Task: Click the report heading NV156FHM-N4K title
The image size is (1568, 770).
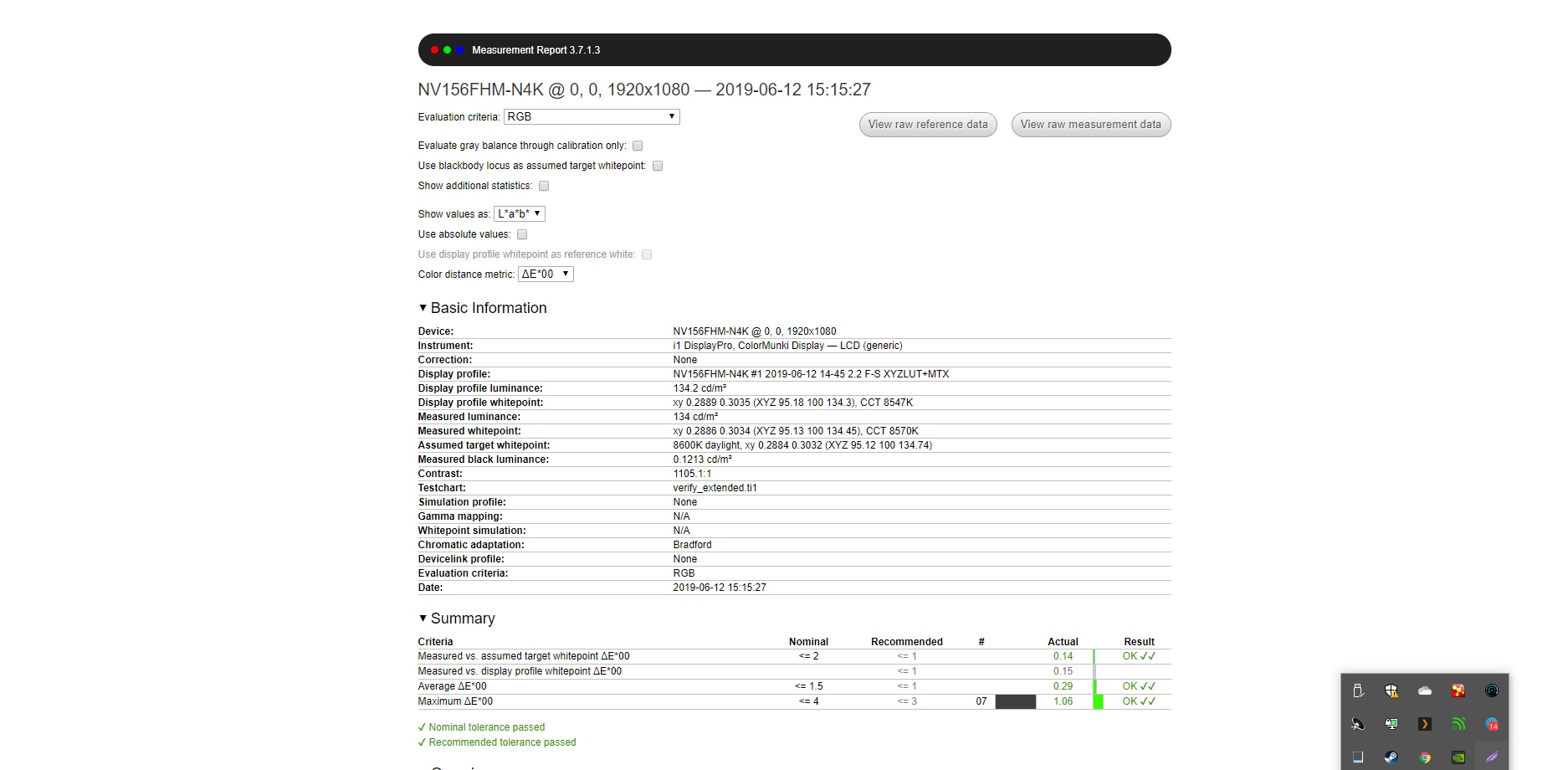Action: pos(644,90)
